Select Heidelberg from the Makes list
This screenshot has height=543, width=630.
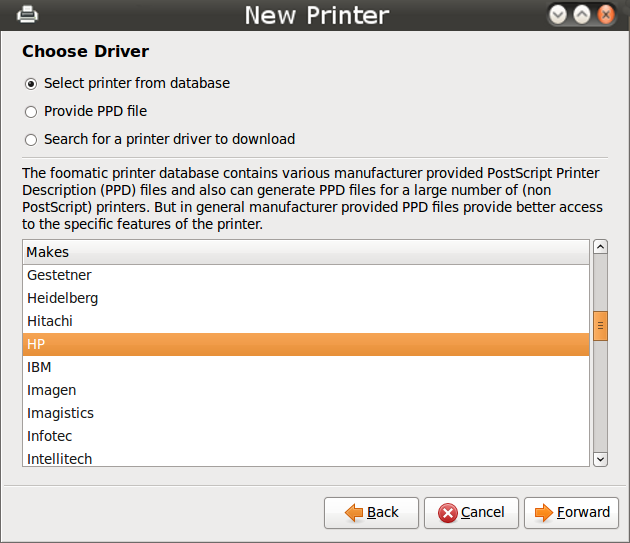point(306,298)
